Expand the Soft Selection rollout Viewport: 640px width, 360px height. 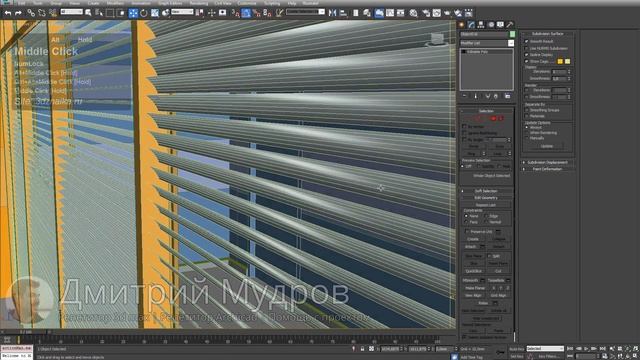tap(486, 191)
